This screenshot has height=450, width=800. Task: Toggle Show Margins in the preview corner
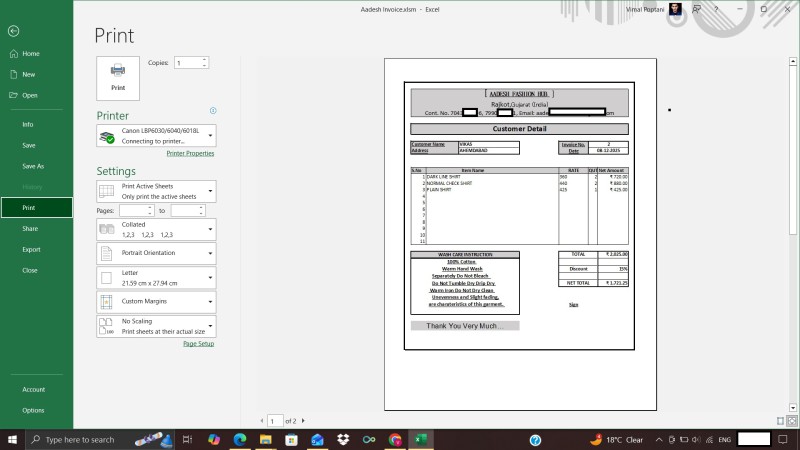(779, 421)
